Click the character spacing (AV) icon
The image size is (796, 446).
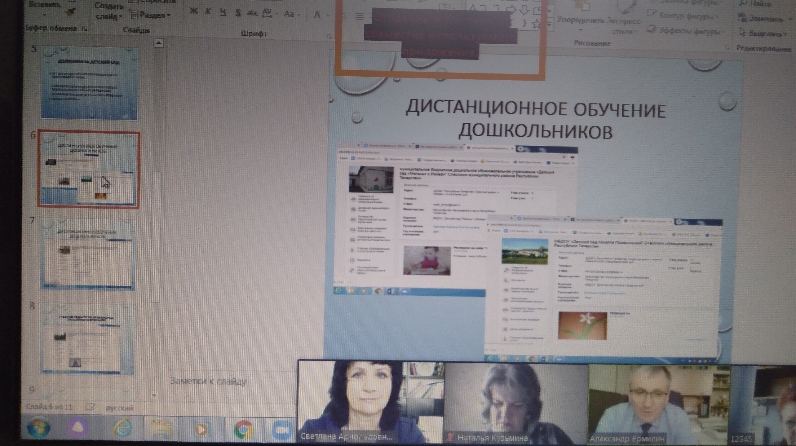[x=266, y=12]
